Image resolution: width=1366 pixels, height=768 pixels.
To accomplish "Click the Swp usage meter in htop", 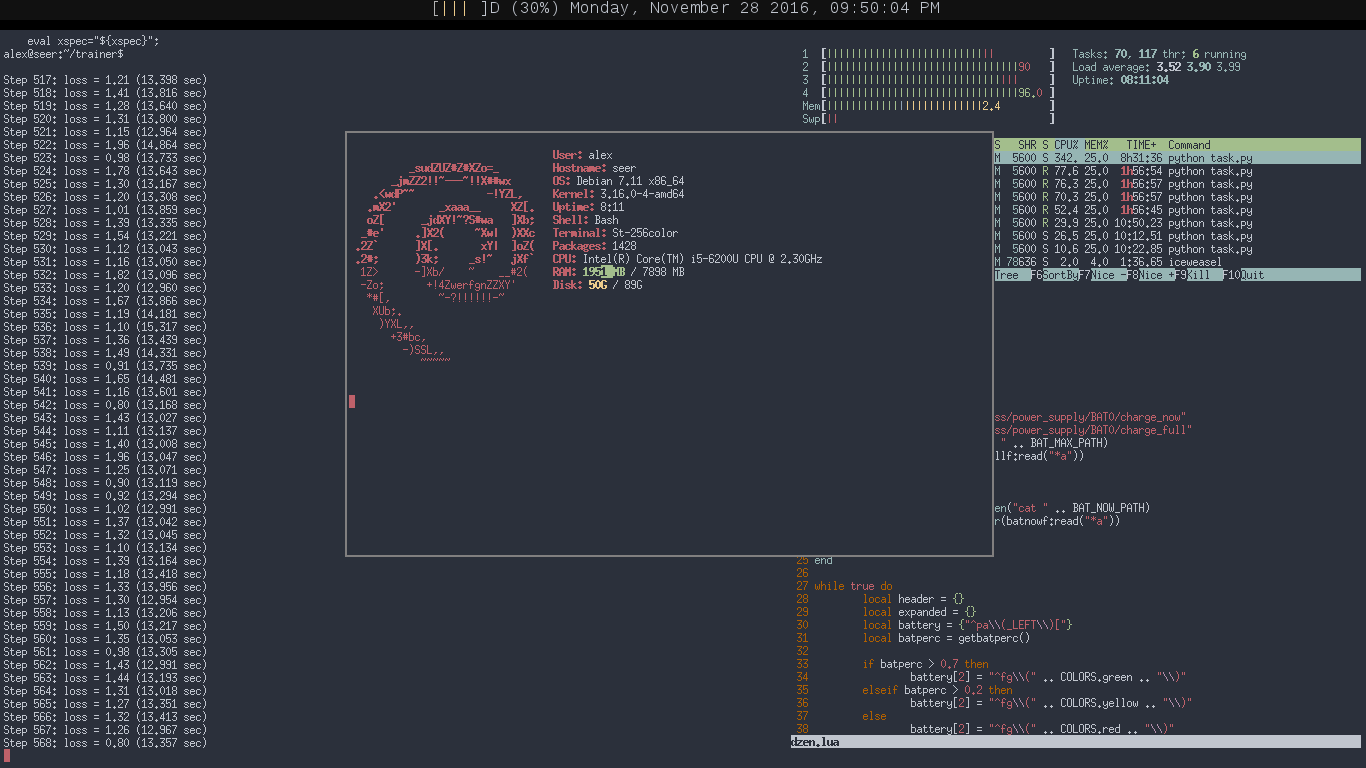I will [928, 119].
